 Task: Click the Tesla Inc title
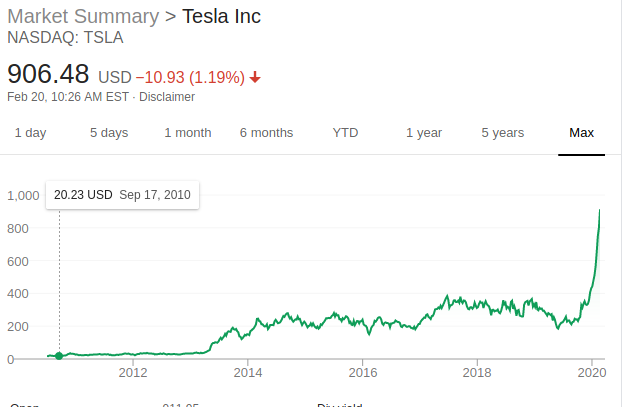click(221, 17)
